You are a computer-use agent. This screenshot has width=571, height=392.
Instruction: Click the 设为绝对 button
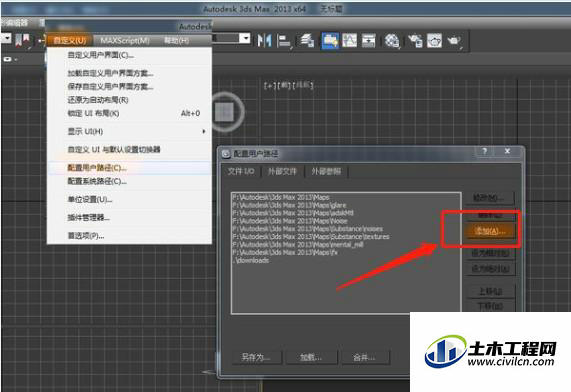(490, 269)
